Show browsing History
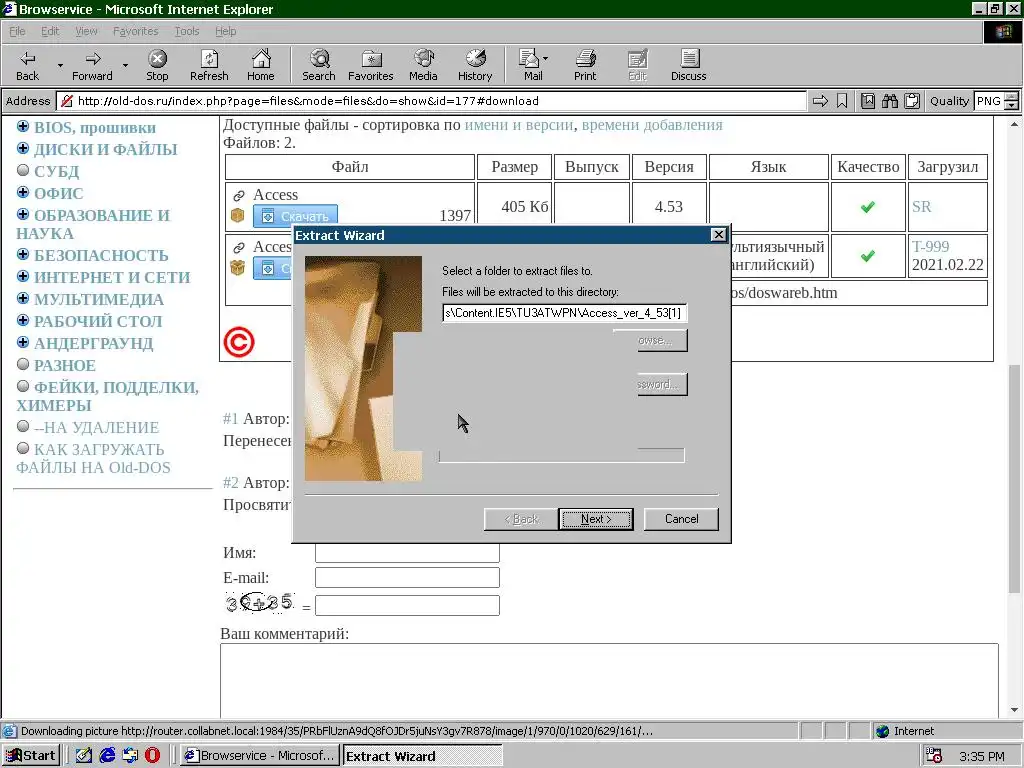 click(x=475, y=65)
